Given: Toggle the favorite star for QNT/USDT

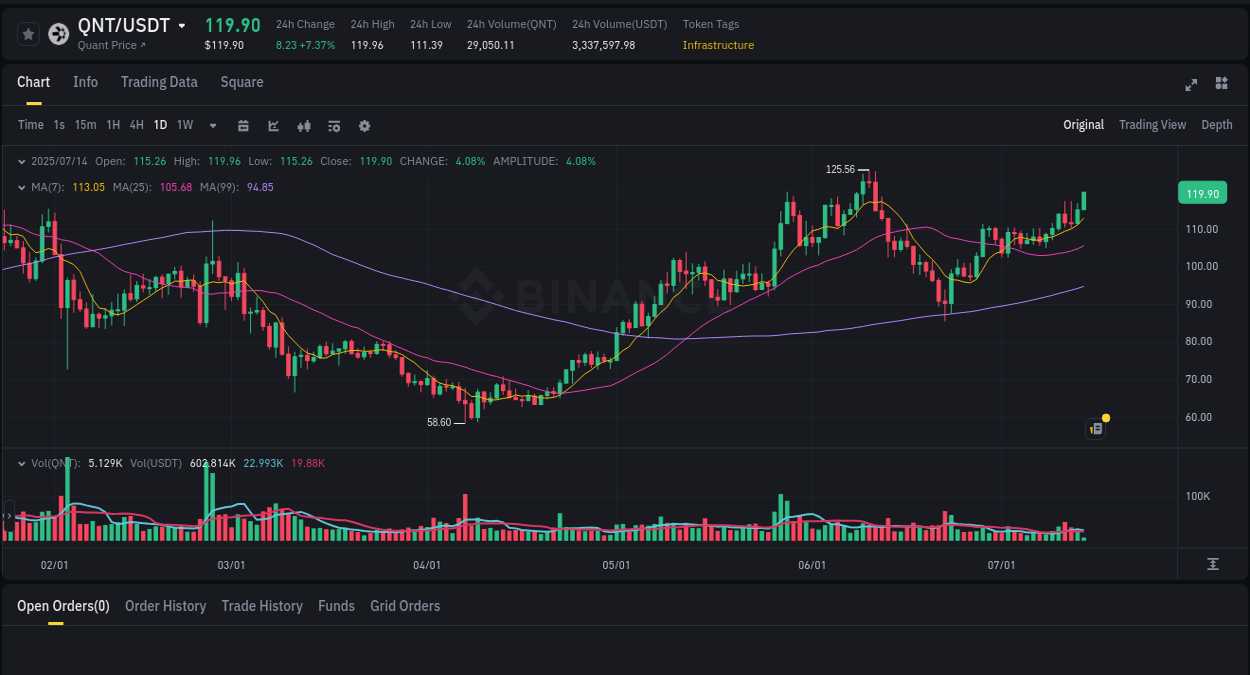Looking at the screenshot, I should click(x=28, y=33).
